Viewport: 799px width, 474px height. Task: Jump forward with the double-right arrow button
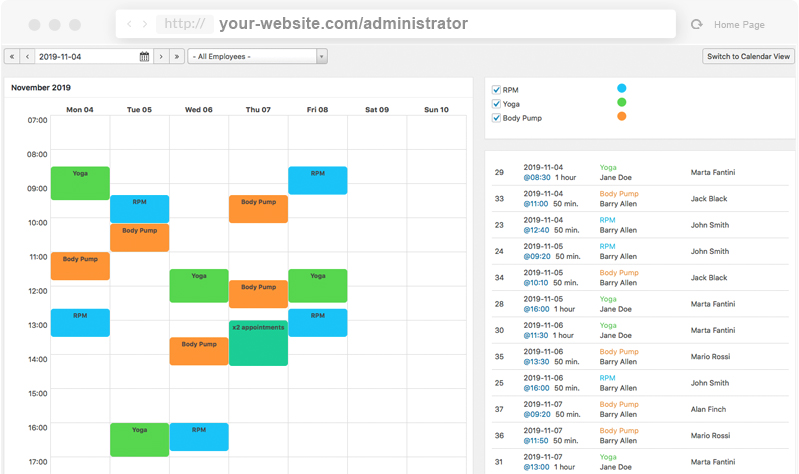click(x=177, y=57)
